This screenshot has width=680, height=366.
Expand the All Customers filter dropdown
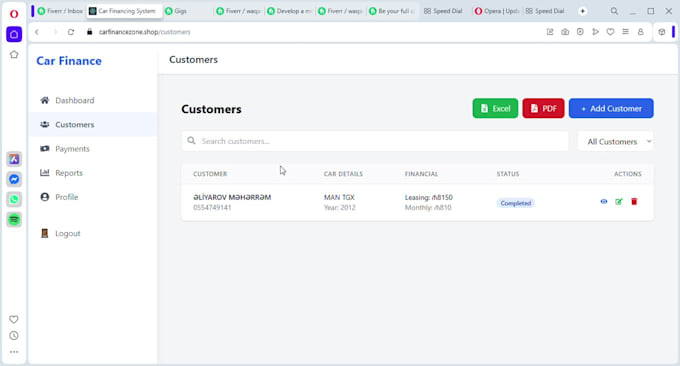pos(615,141)
